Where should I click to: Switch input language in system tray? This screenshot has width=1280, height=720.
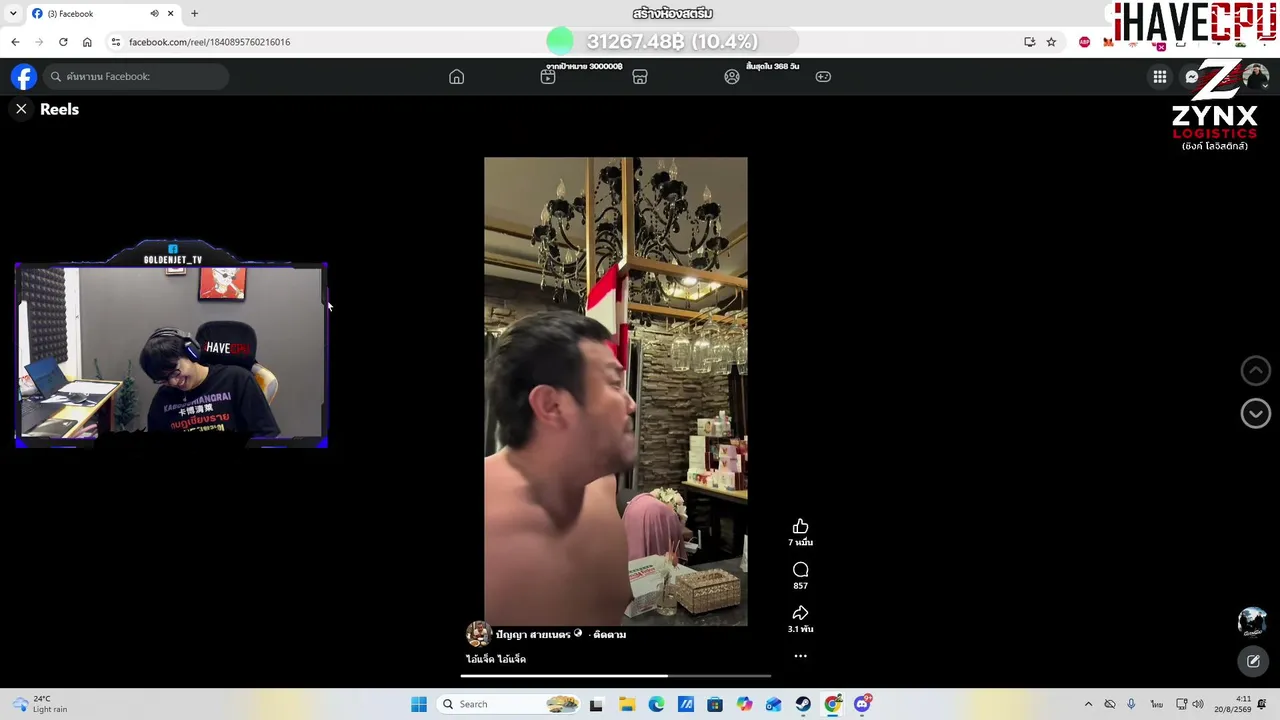coord(1156,704)
